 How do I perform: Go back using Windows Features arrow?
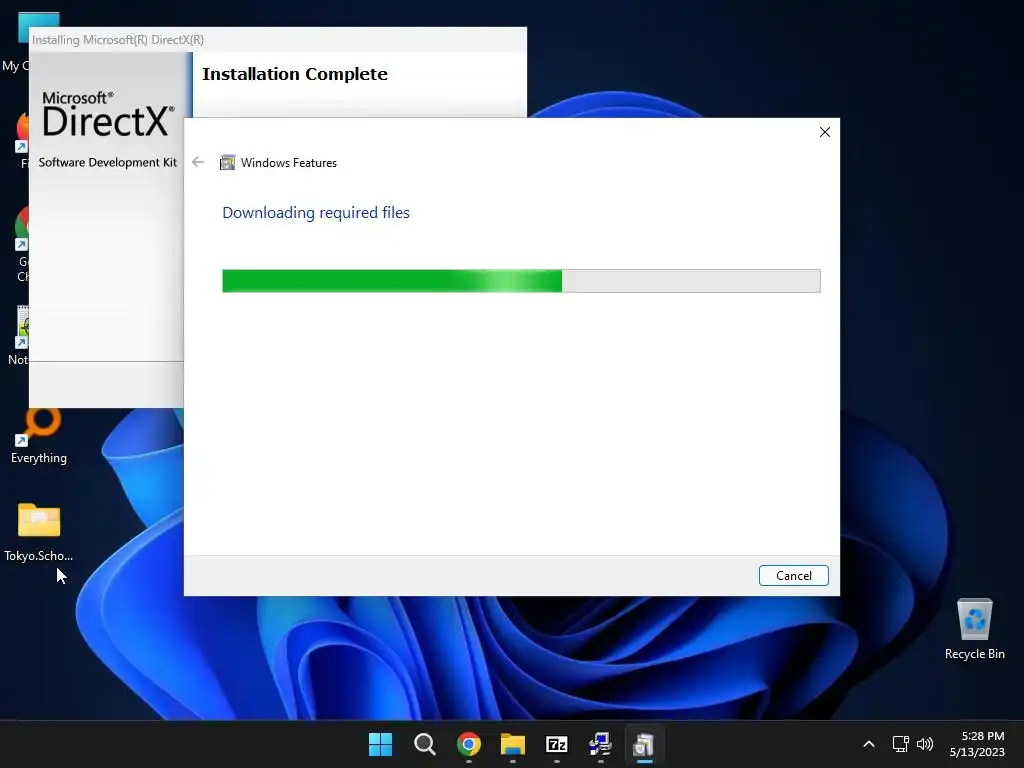(198, 162)
